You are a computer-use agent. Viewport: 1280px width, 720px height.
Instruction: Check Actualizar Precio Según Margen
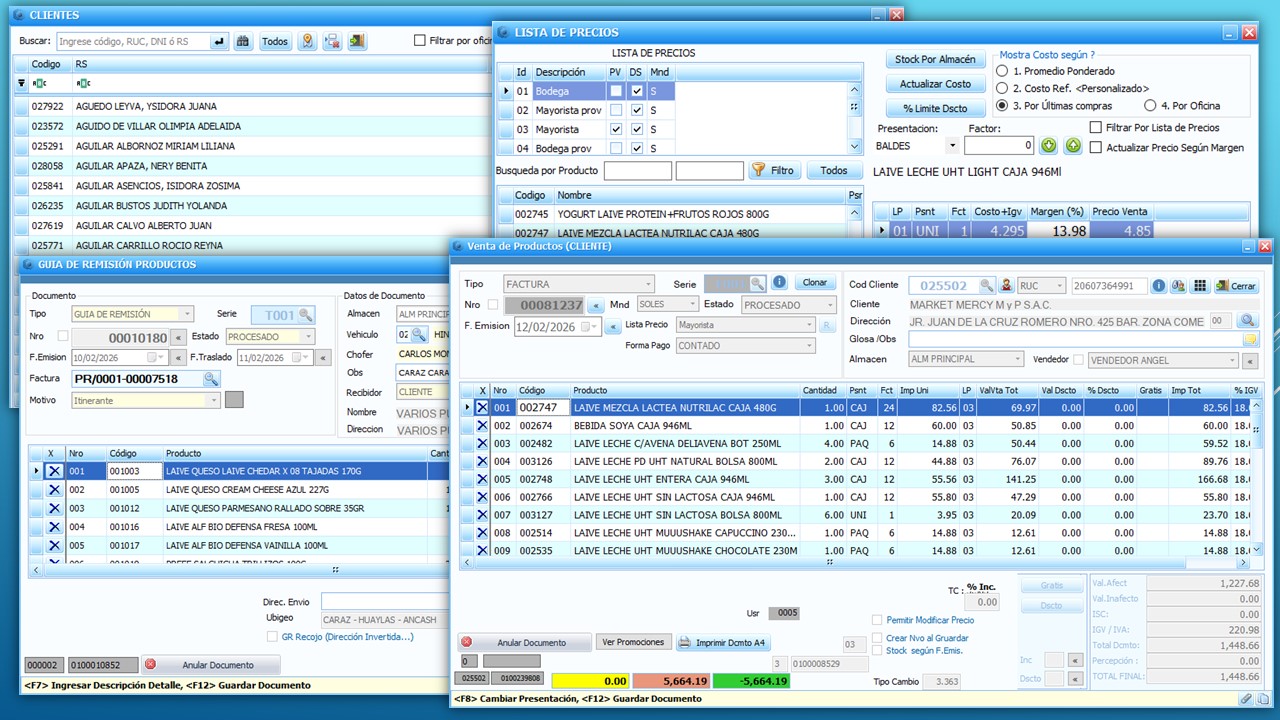pyautogui.click(x=1097, y=147)
